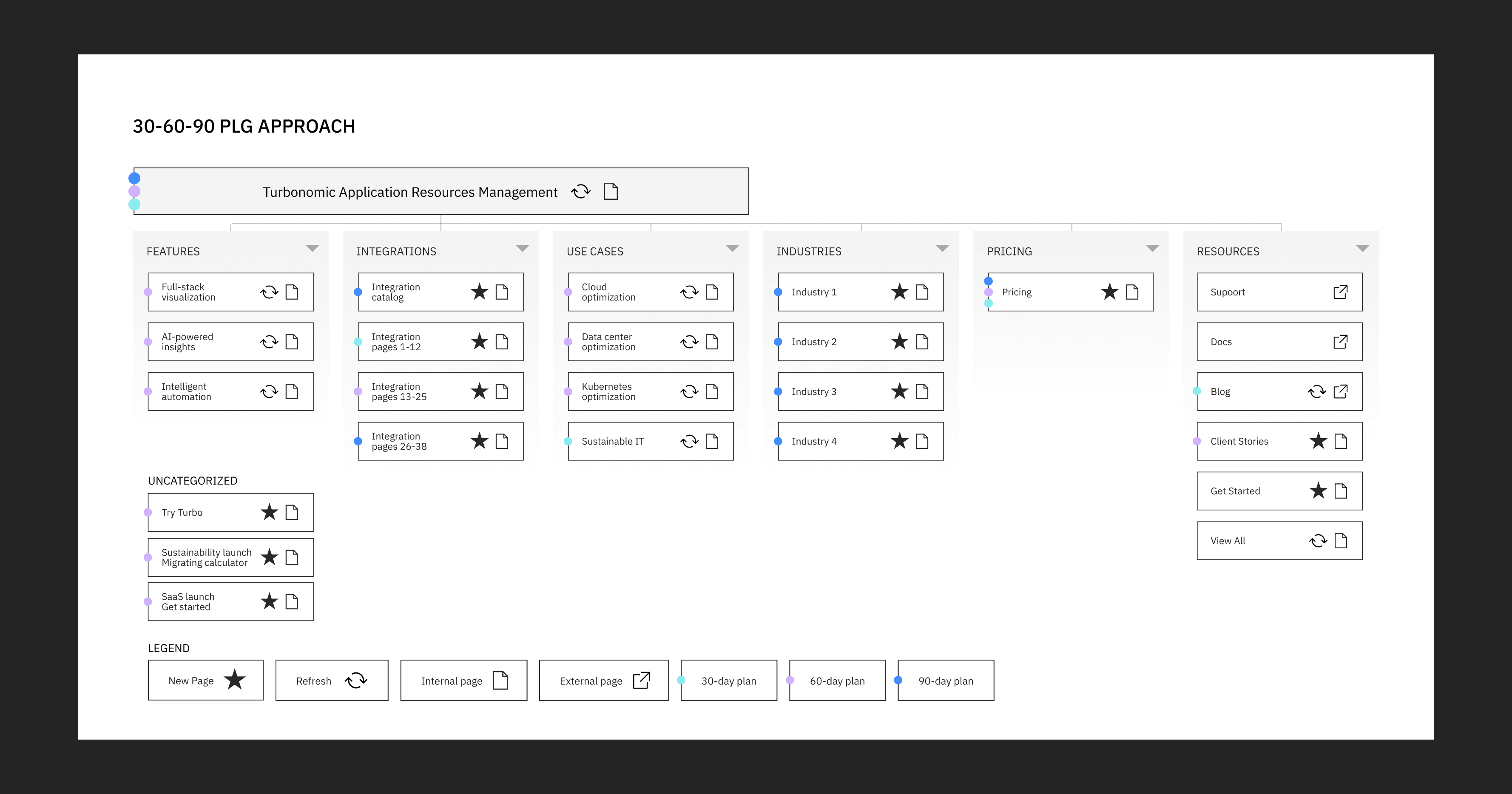Image resolution: width=1512 pixels, height=794 pixels.
Task: Click the refresh icon on Sustainable IT
Action: [x=689, y=441]
